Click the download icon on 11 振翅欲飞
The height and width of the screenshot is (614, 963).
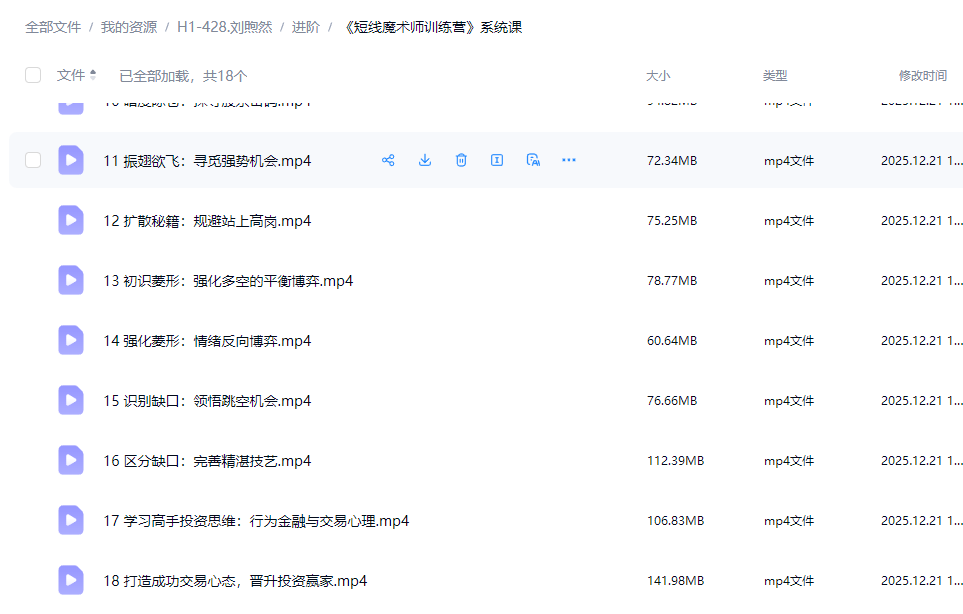coord(424,160)
